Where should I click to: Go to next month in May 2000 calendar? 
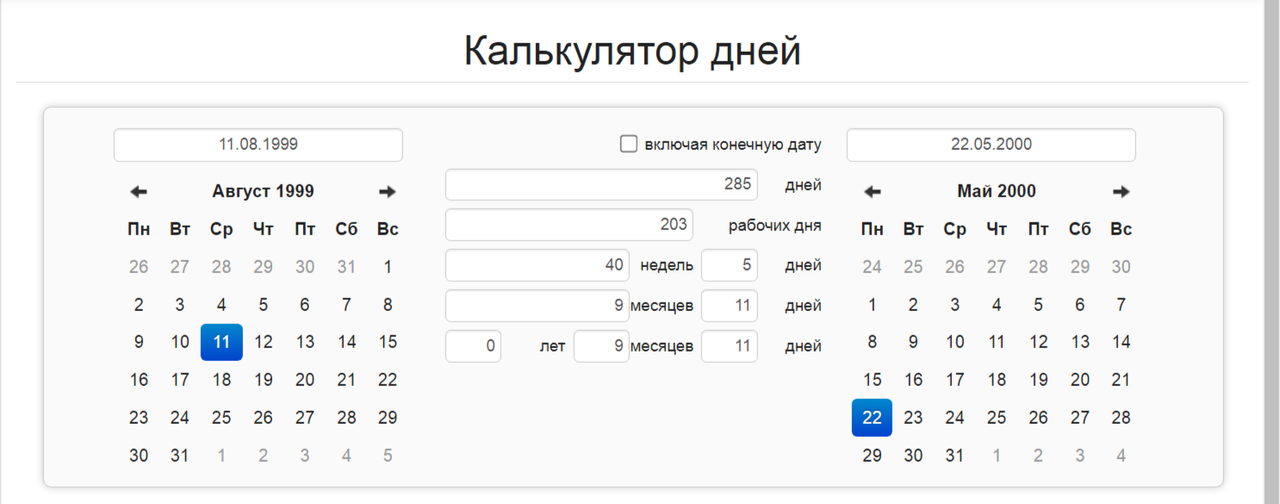click(1121, 191)
